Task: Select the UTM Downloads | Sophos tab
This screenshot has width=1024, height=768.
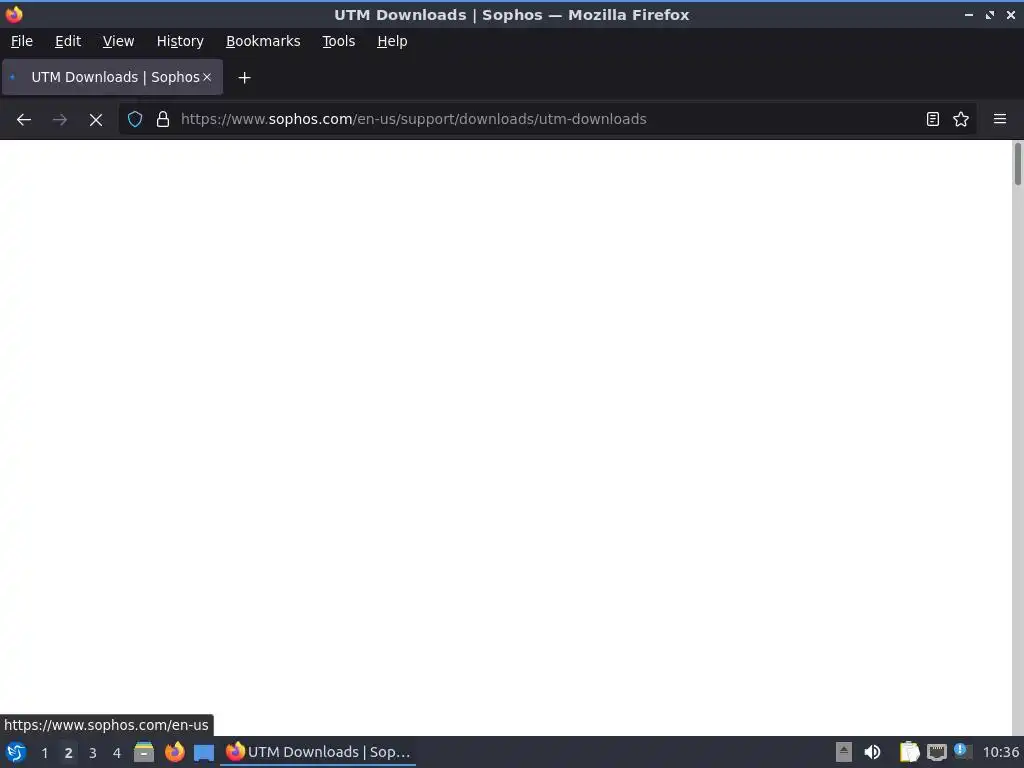Action: pos(112,77)
